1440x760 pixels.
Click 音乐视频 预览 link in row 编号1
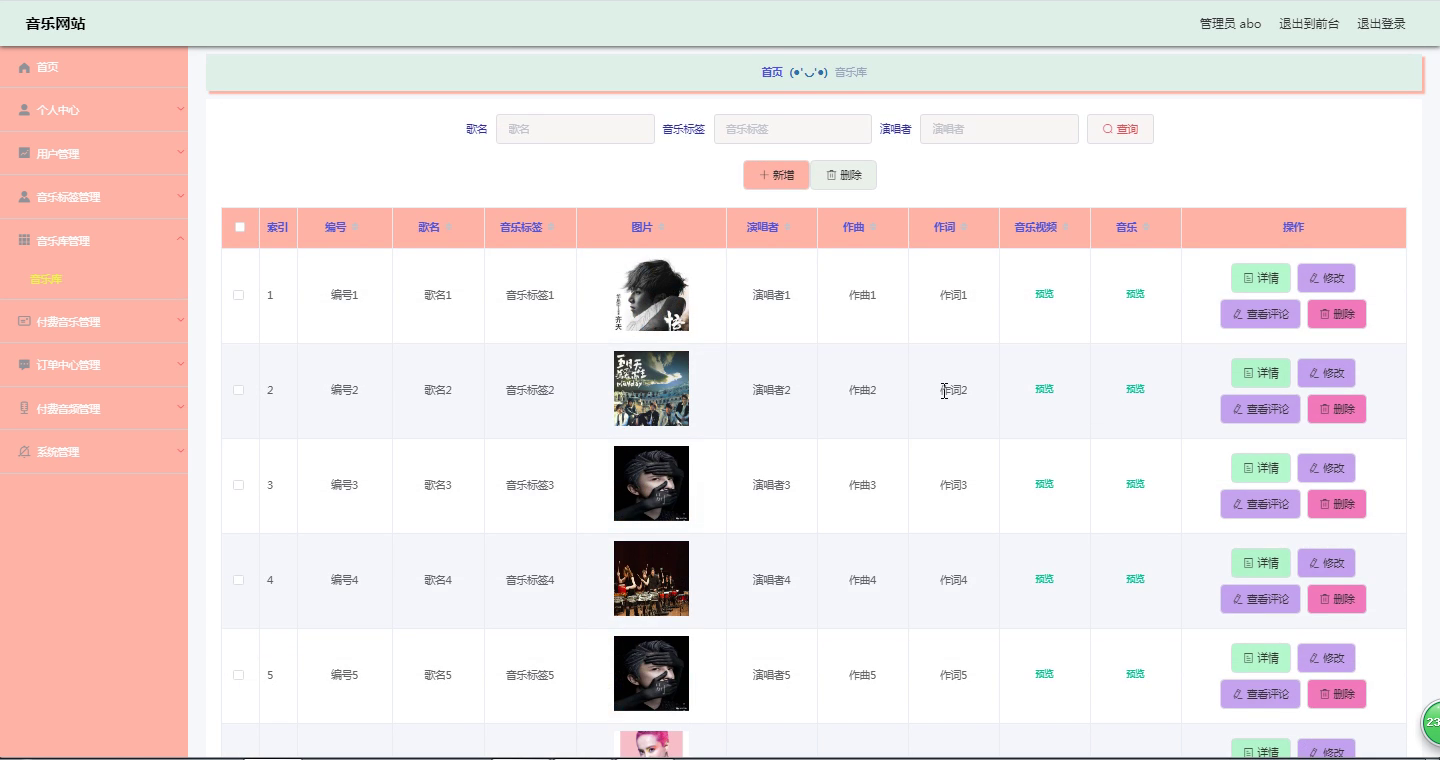[x=1044, y=294]
